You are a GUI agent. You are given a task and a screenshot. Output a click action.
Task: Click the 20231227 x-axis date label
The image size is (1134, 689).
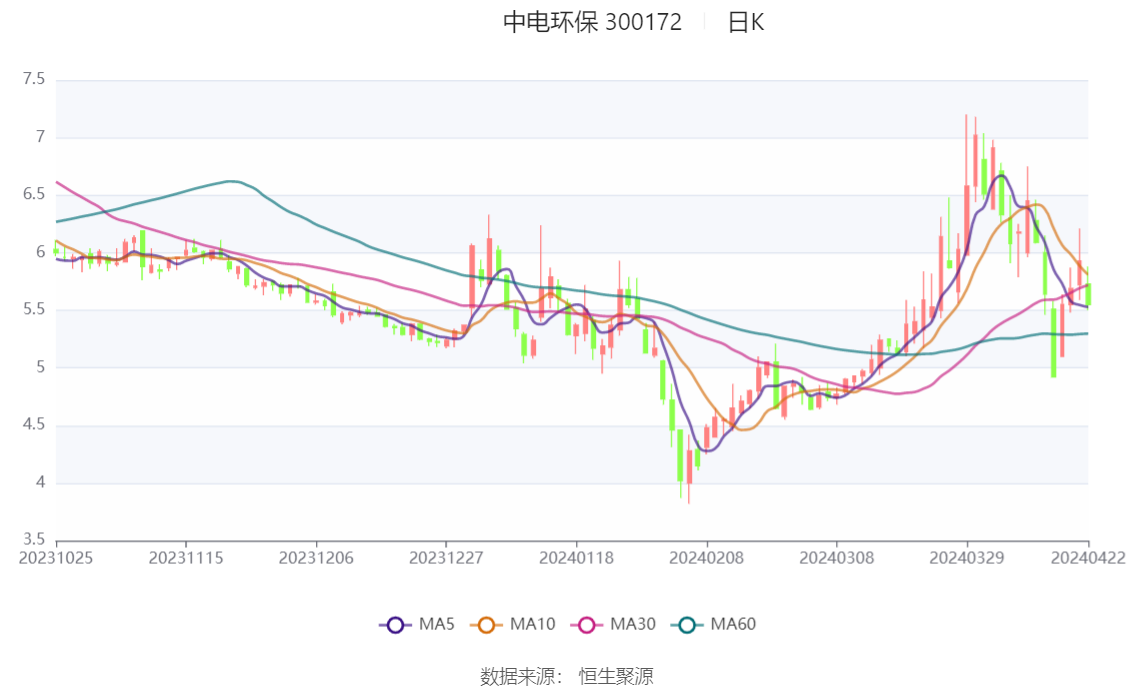pyautogui.click(x=446, y=558)
